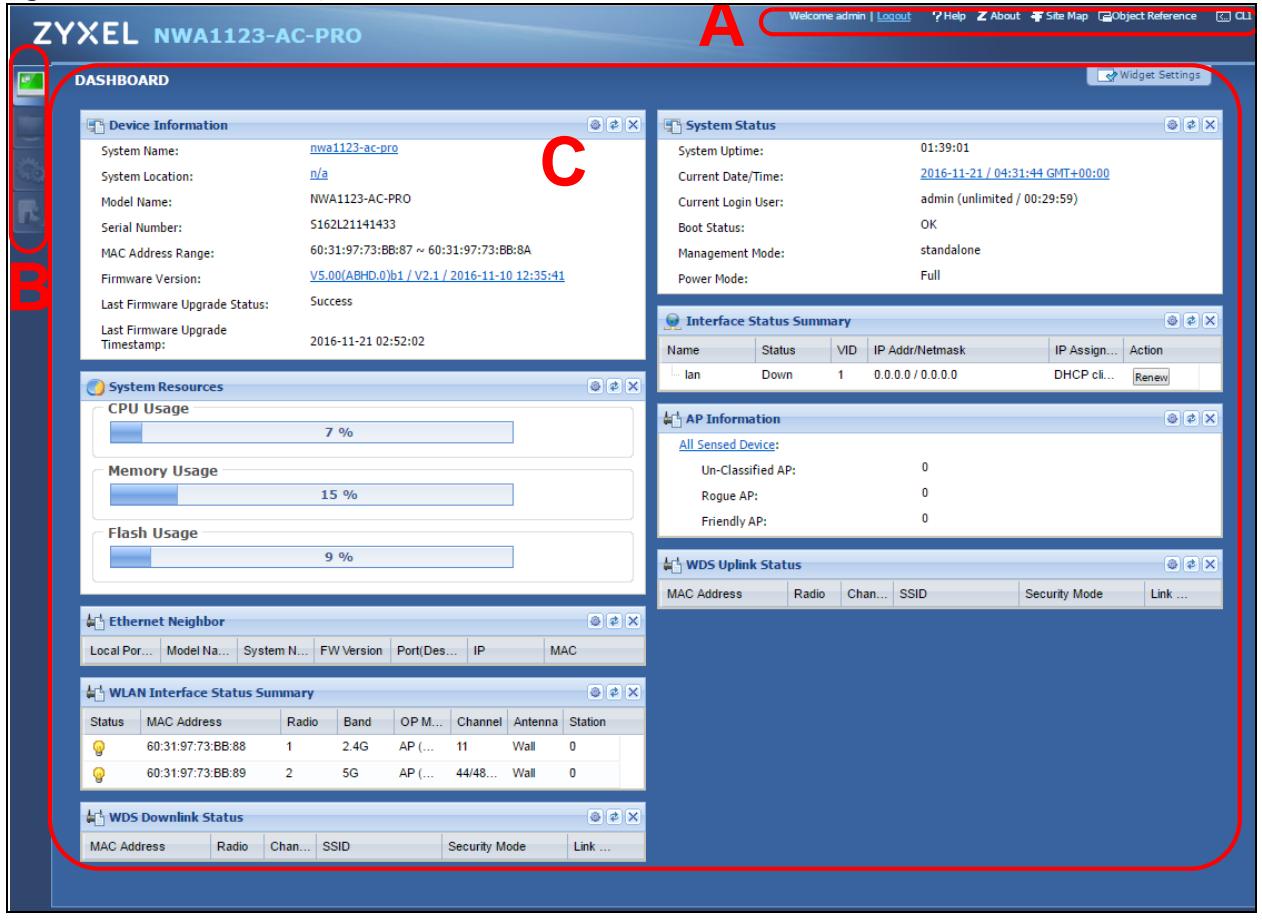Sort by the IP Addr/Netmask column header

pos(958,349)
